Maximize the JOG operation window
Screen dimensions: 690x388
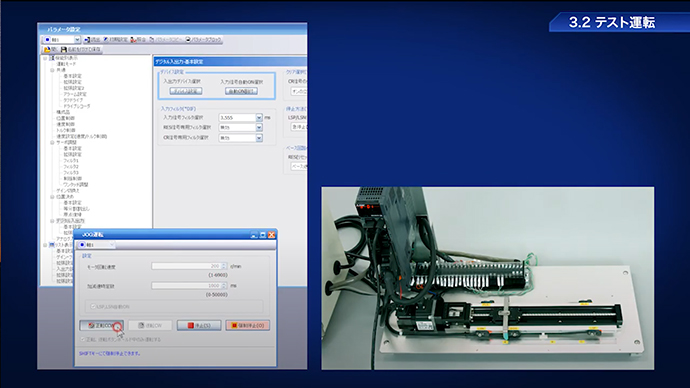pyautogui.click(x=263, y=235)
